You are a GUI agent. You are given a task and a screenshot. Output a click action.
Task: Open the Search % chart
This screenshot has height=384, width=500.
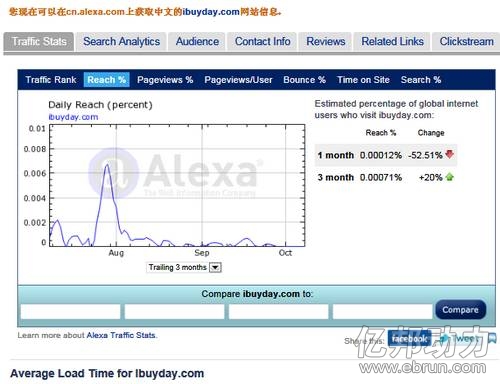(x=421, y=80)
